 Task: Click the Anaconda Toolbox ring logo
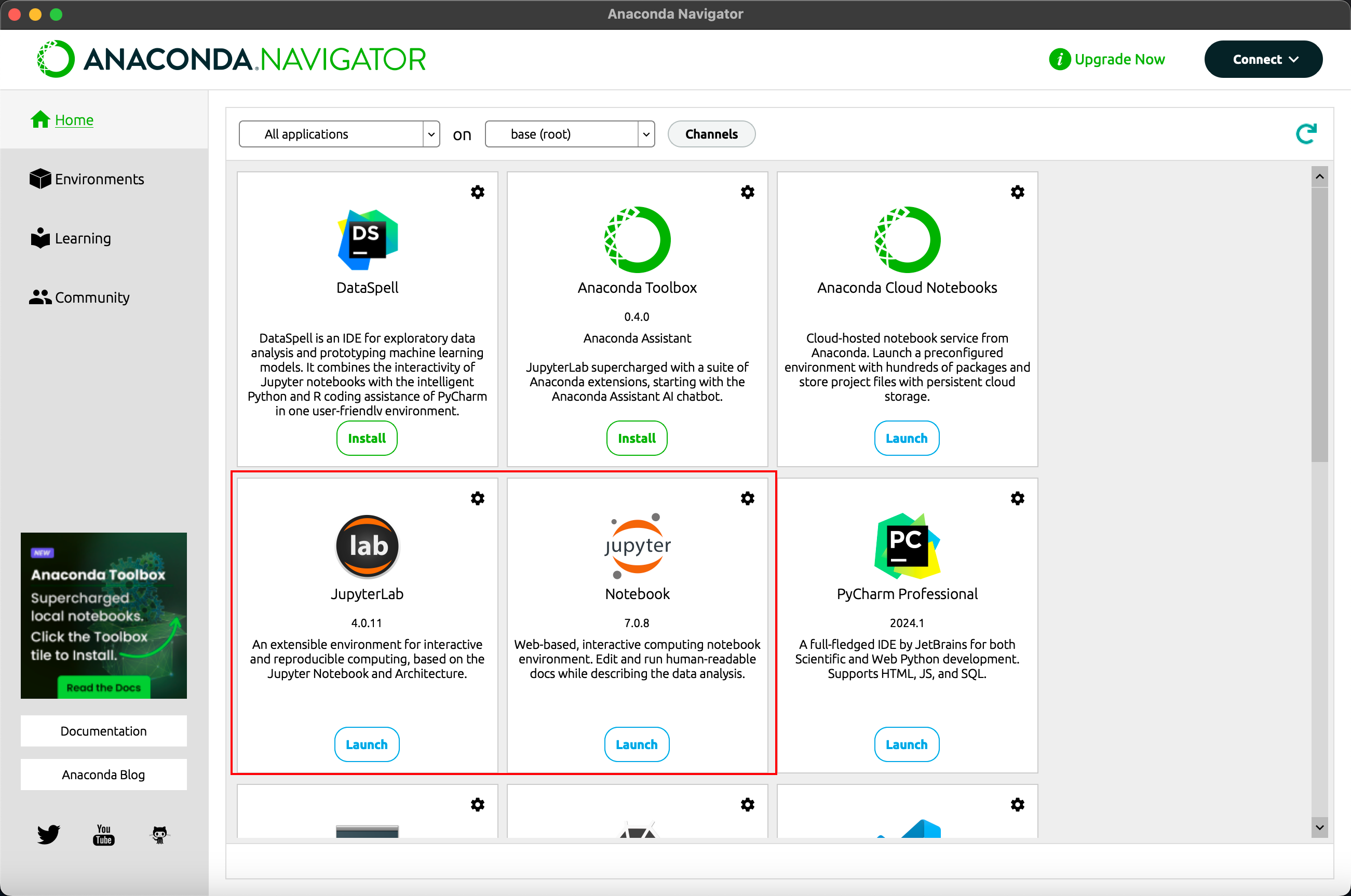[x=637, y=239]
